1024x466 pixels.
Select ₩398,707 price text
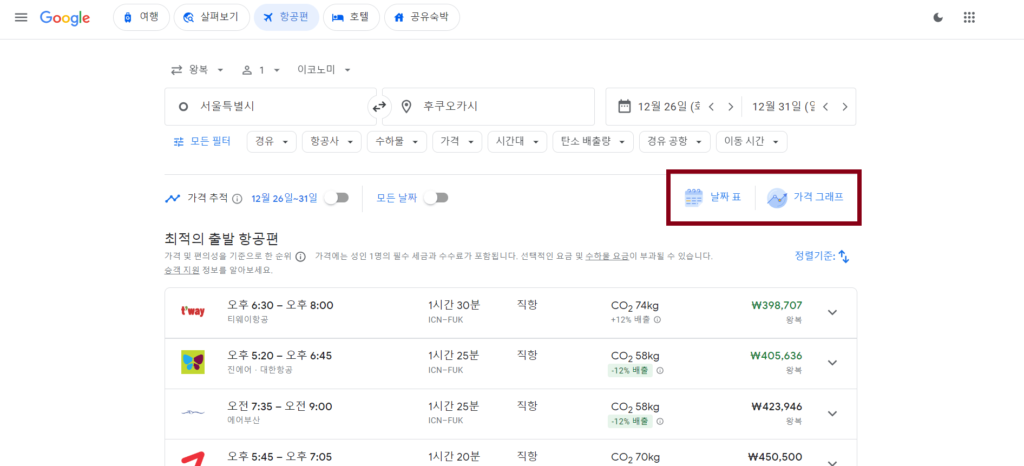coord(776,305)
